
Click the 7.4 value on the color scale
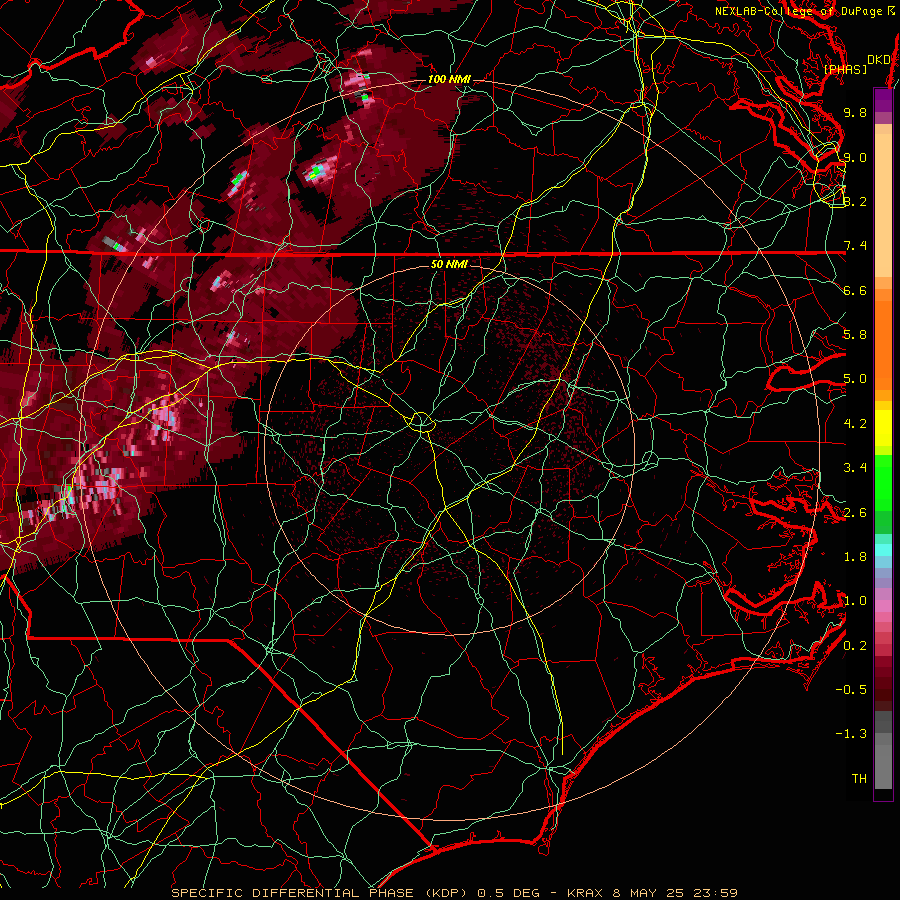point(855,246)
